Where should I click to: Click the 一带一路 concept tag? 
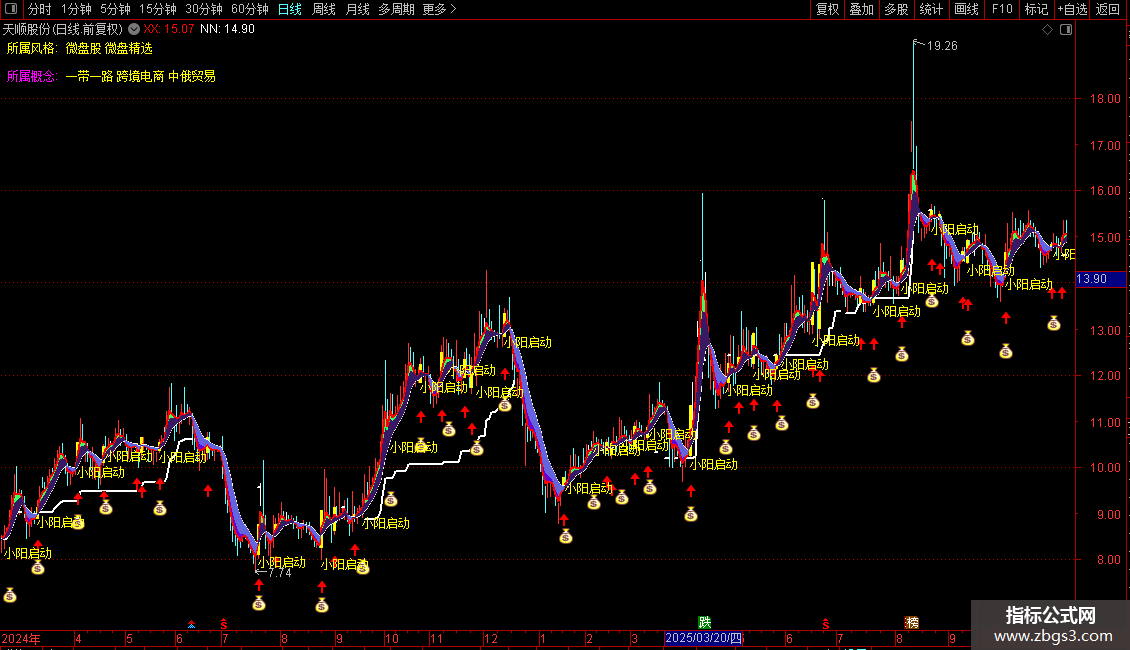(x=89, y=76)
